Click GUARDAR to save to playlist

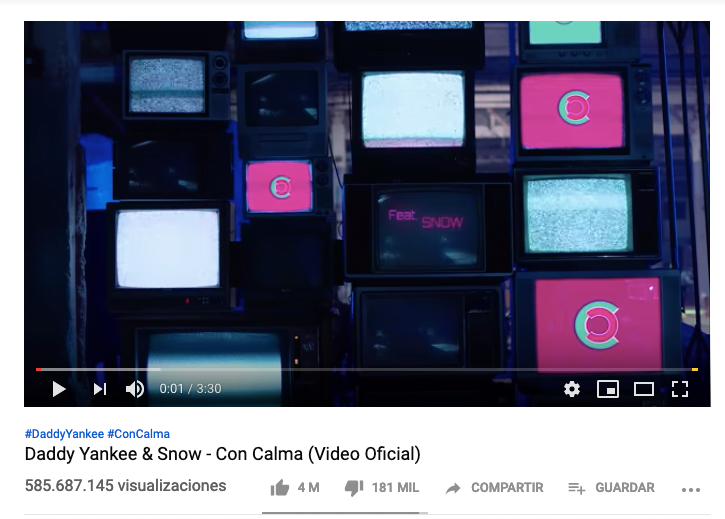click(611, 488)
